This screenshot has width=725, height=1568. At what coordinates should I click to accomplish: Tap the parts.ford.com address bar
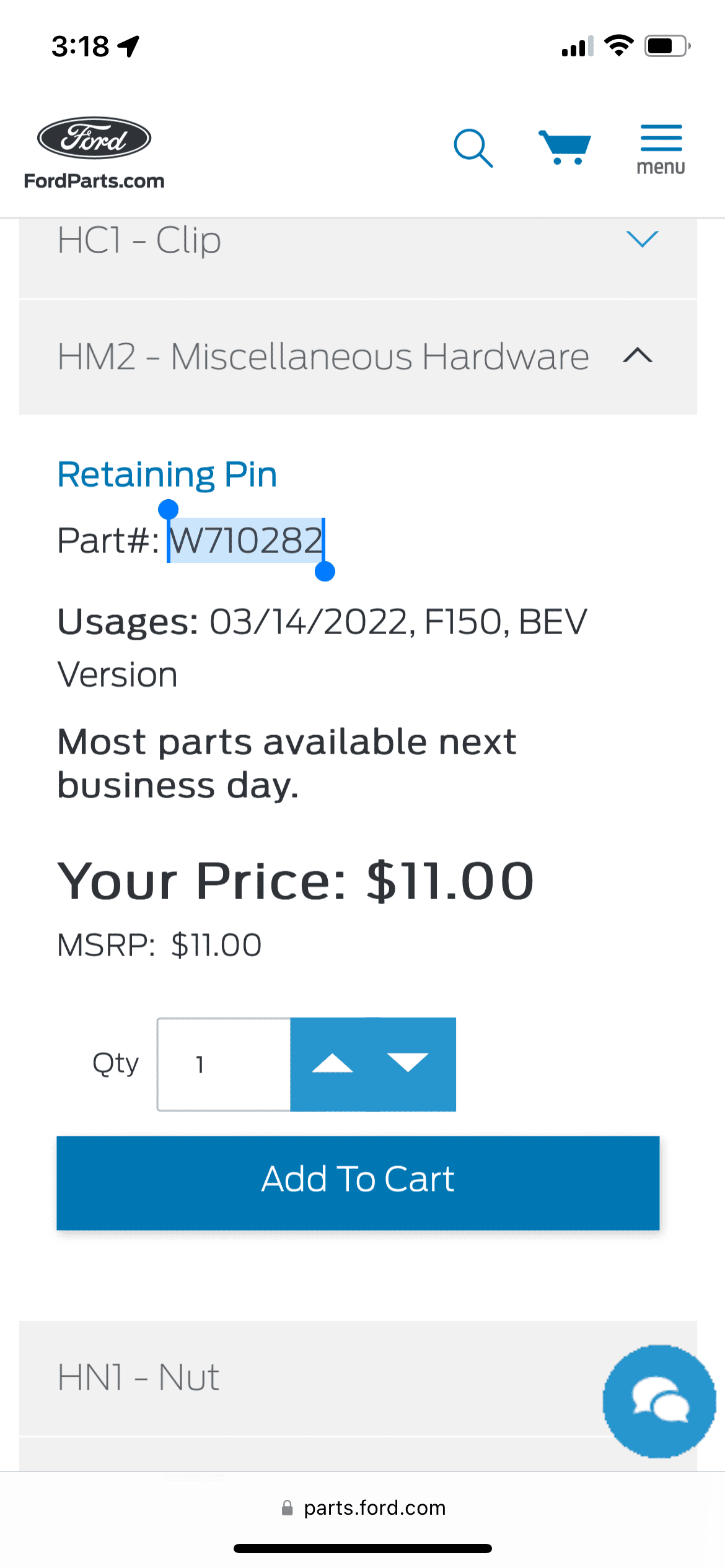pyautogui.click(x=374, y=1508)
